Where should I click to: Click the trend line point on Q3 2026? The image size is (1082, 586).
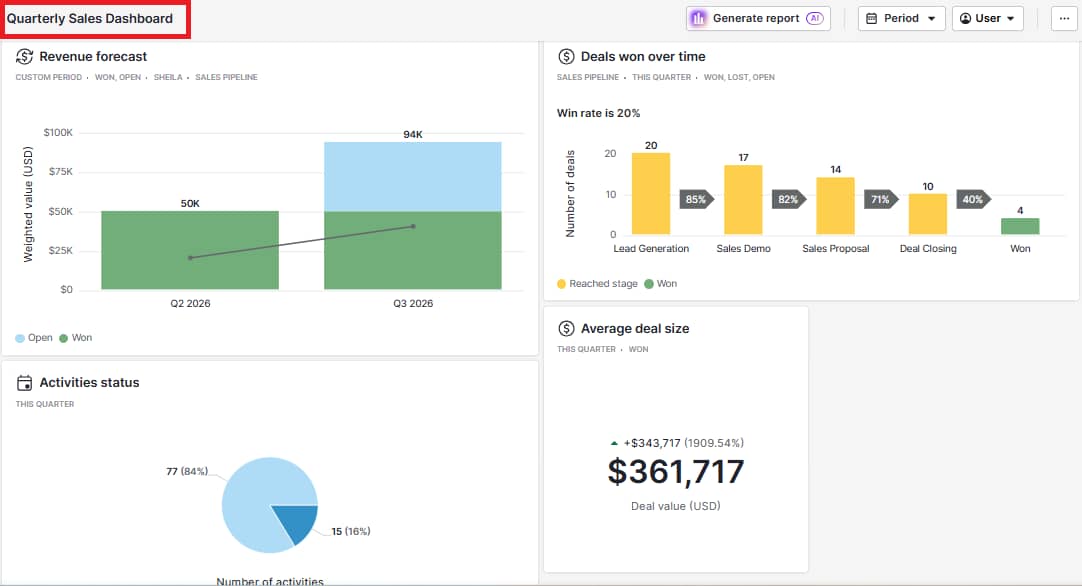click(413, 226)
